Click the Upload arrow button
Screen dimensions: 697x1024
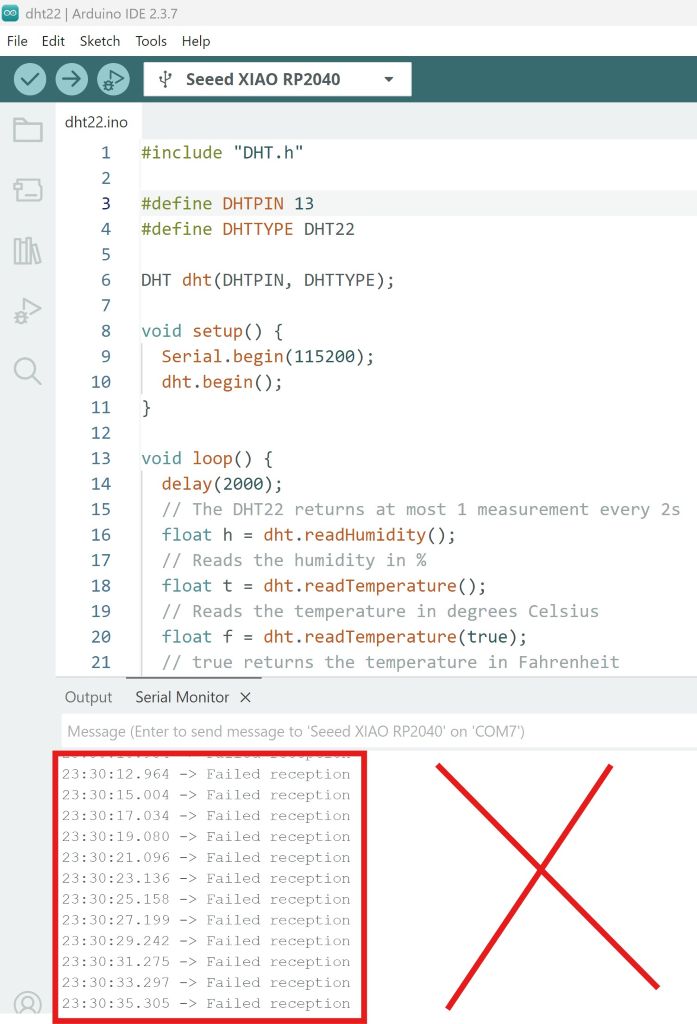[72, 79]
